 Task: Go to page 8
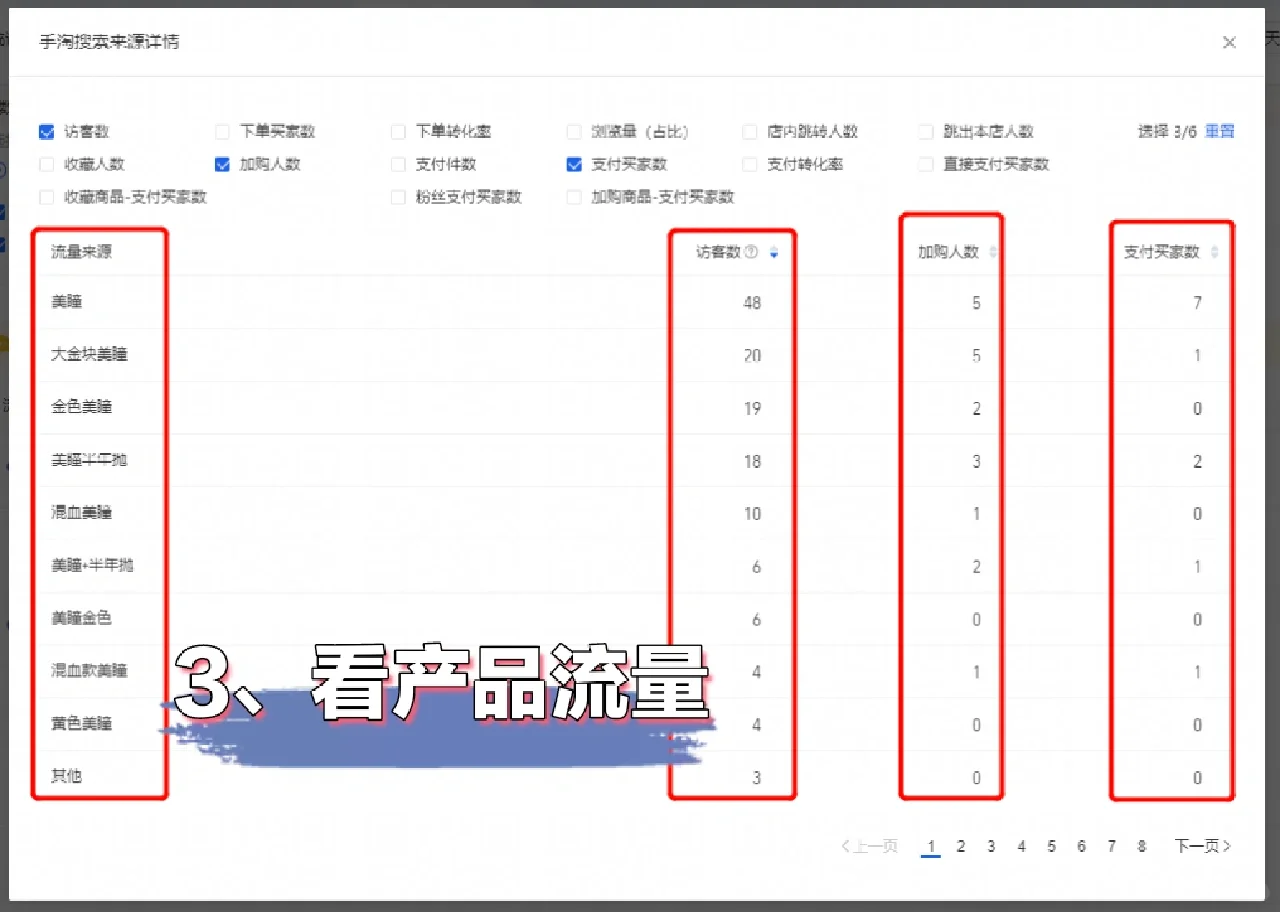tap(1141, 846)
